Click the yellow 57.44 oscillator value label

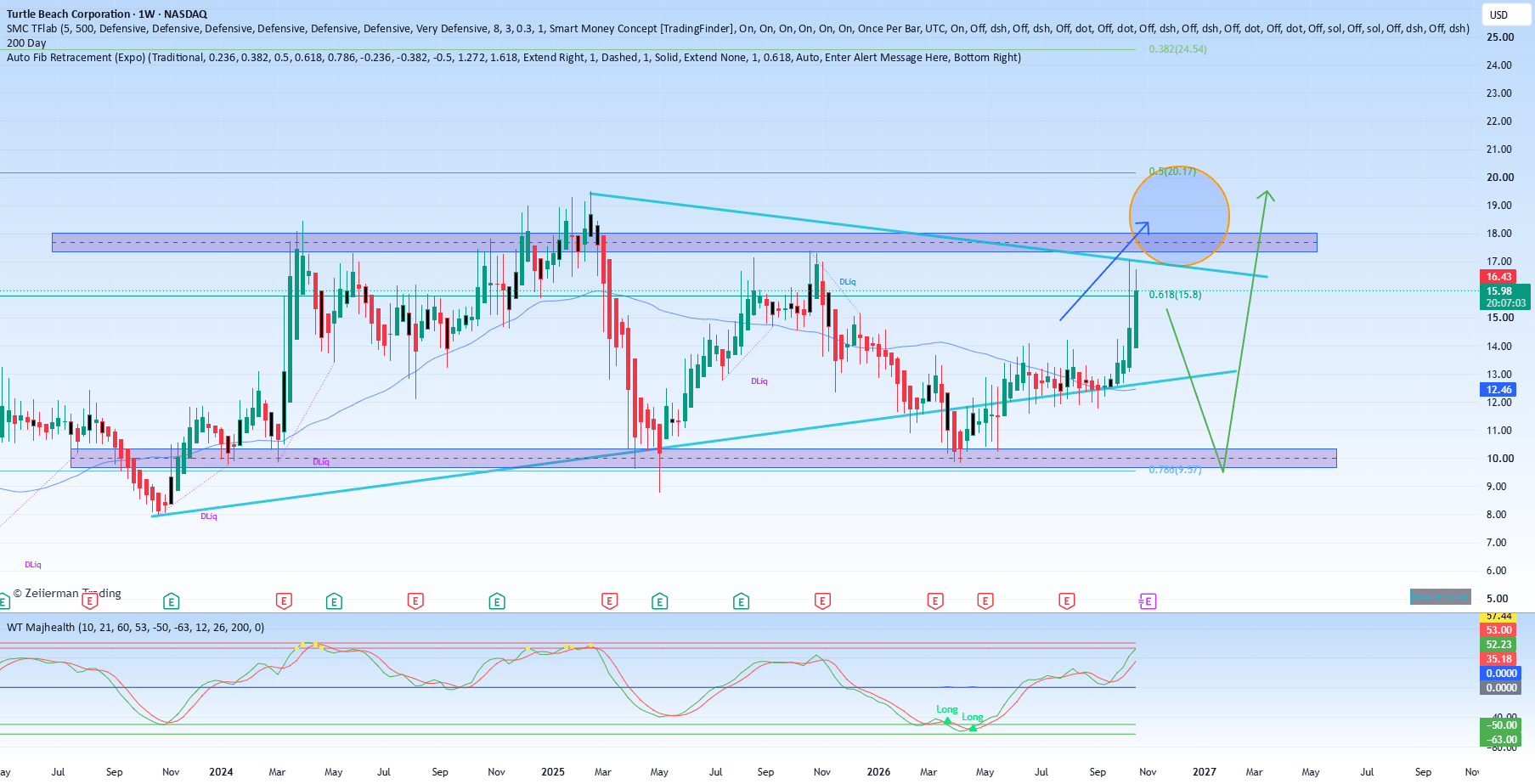click(1498, 617)
